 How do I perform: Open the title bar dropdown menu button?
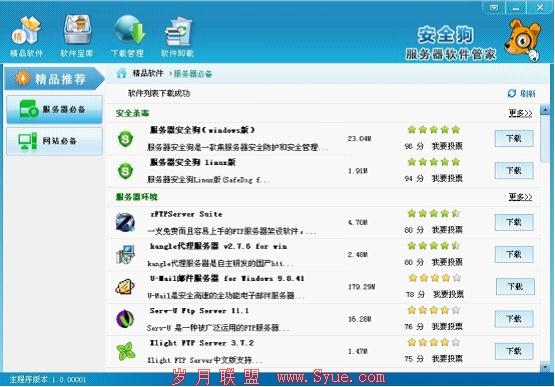click(494, 7)
